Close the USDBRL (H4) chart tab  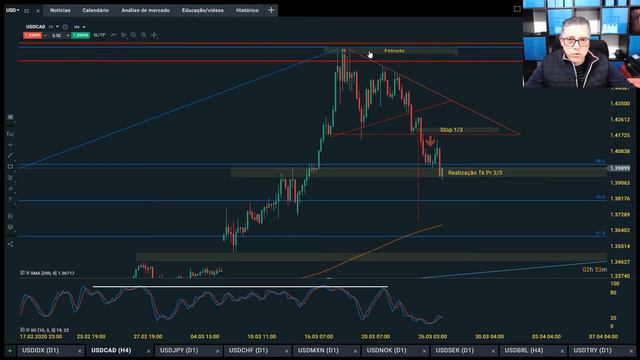click(562, 351)
